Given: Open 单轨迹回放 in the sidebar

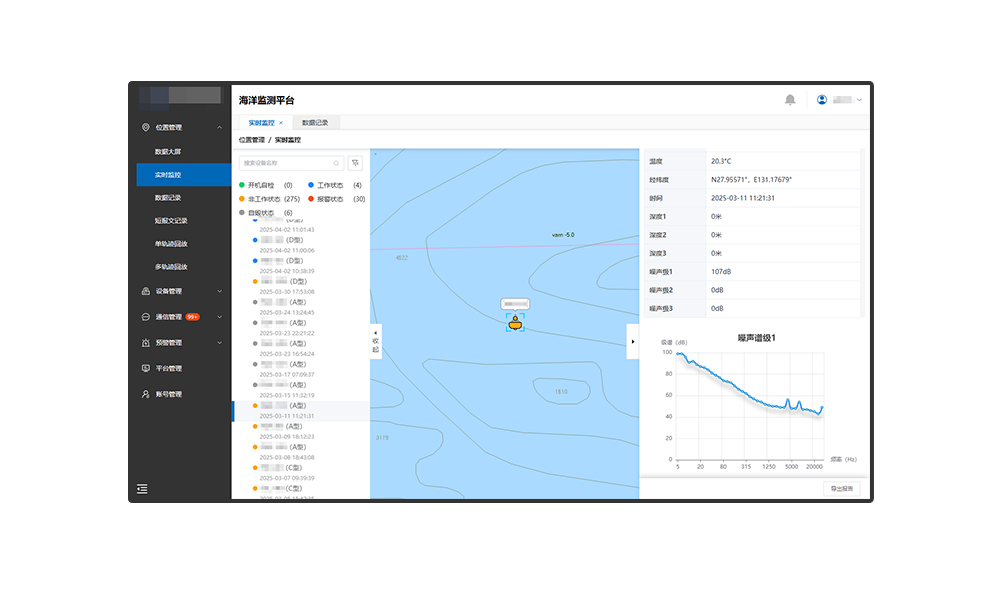Looking at the screenshot, I should coord(171,244).
